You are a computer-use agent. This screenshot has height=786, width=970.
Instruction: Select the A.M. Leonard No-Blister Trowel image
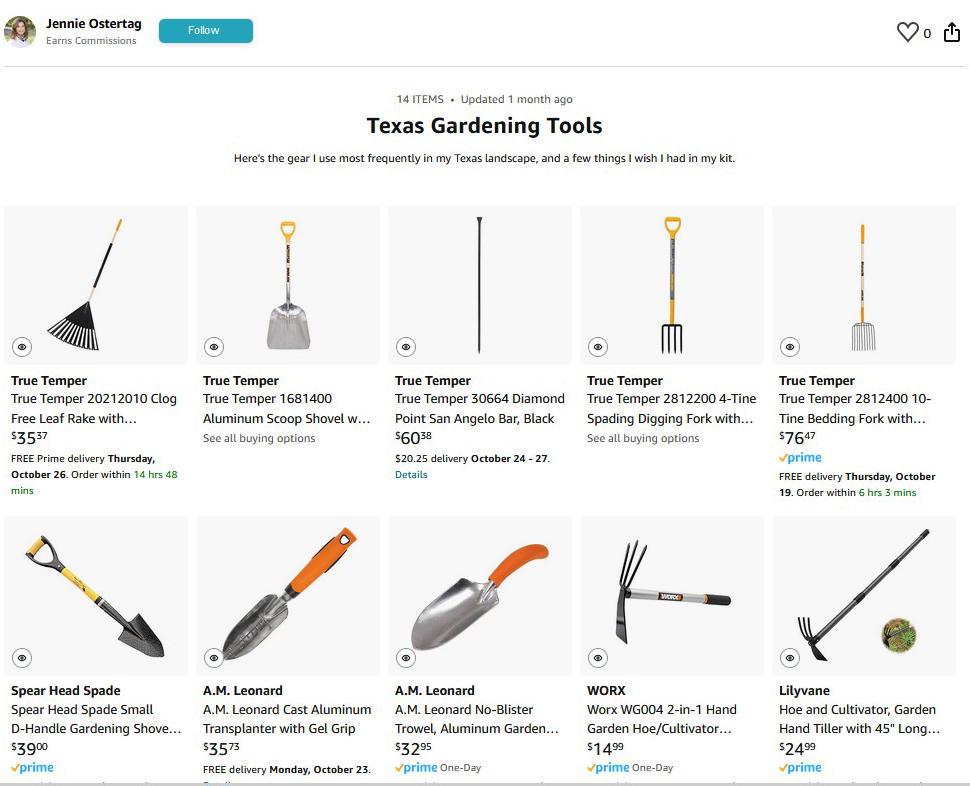point(479,596)
